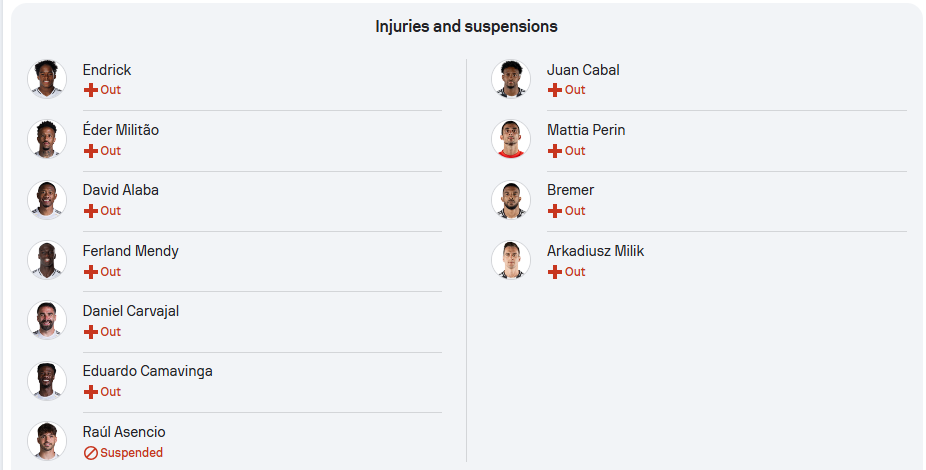Select Daniel Carvajal's profile picture

(47, 320)
